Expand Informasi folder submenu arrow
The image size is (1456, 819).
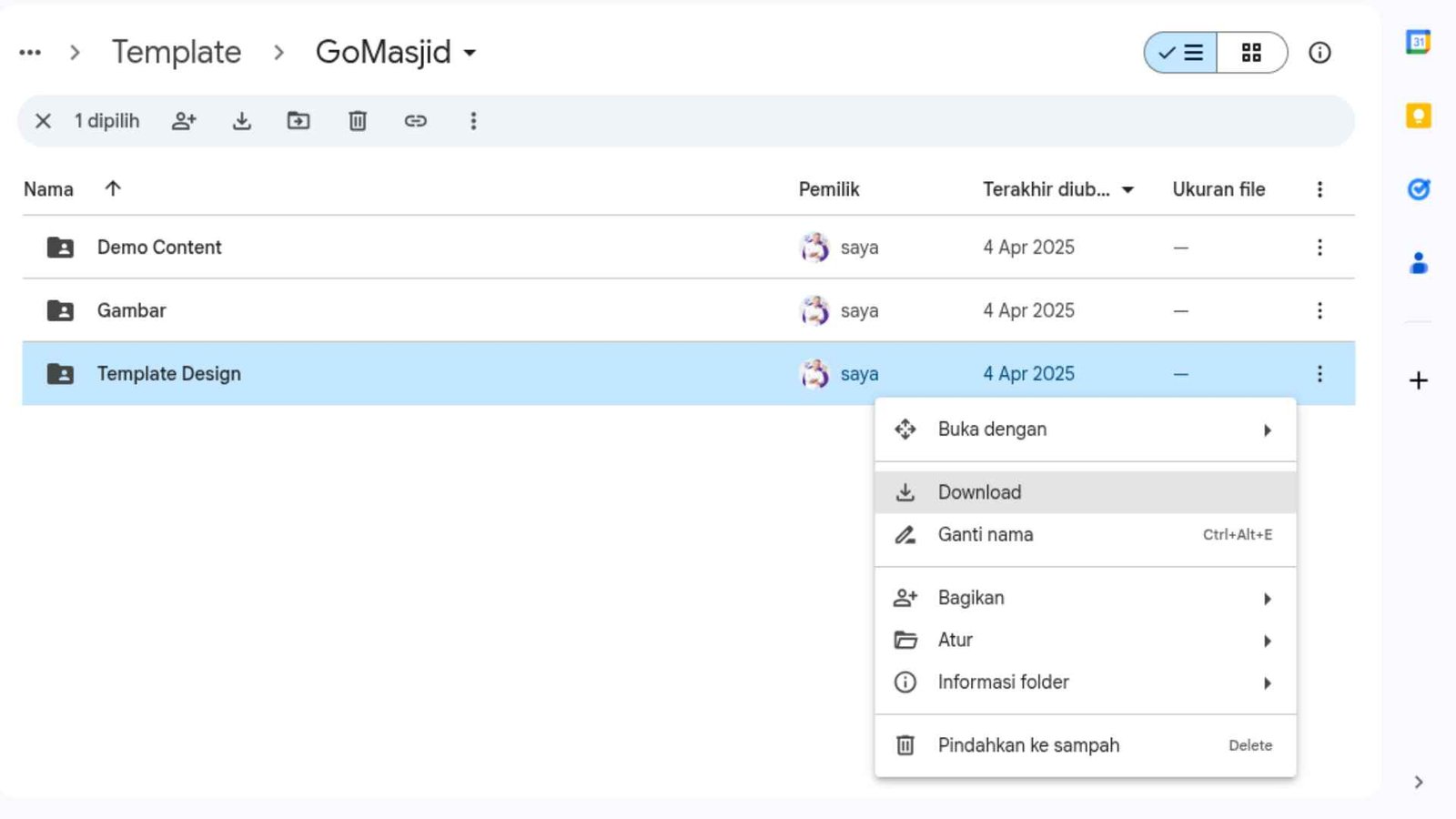[1267, 682]
